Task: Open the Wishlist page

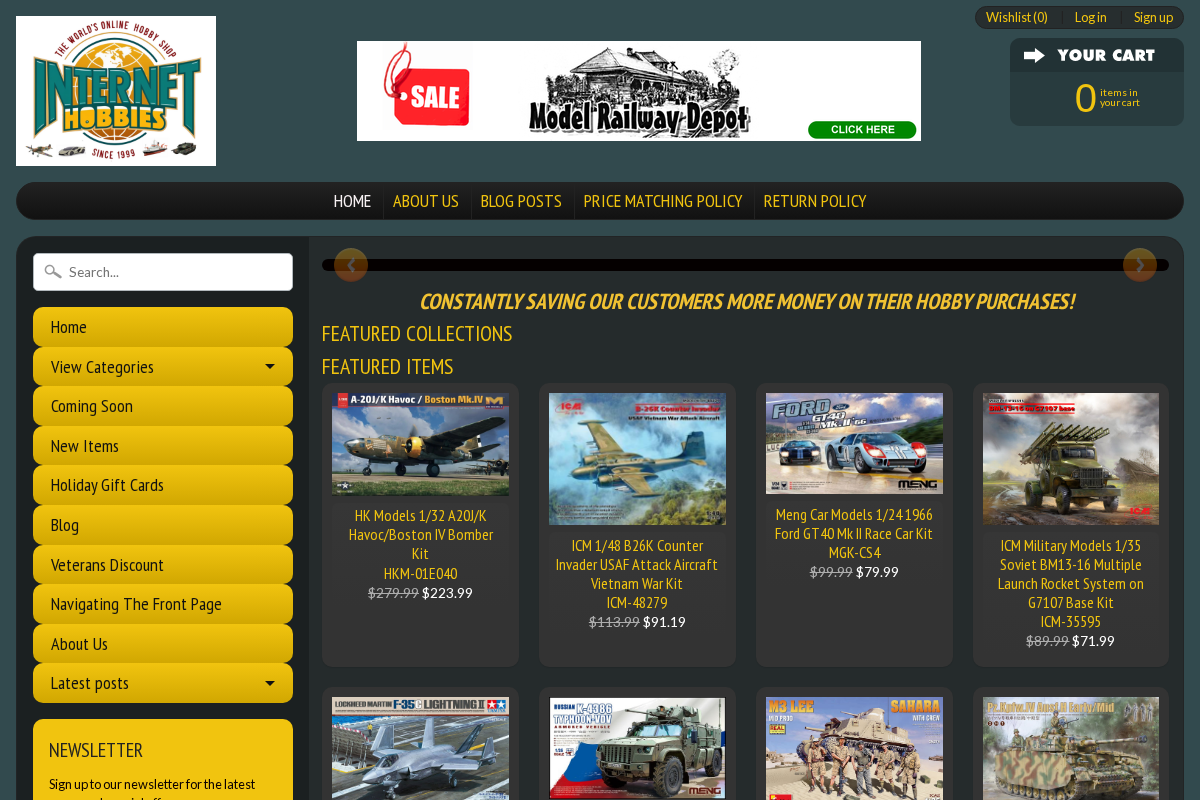Action: pos(1016,17)
